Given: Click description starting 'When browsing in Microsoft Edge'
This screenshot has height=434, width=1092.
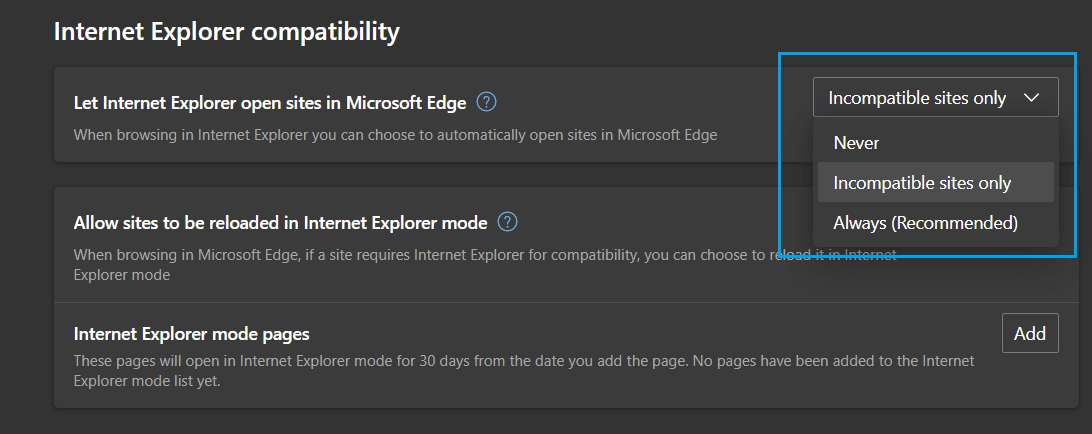Looking at the screenshot, I should pyautogui.click(x=485, y=265).
